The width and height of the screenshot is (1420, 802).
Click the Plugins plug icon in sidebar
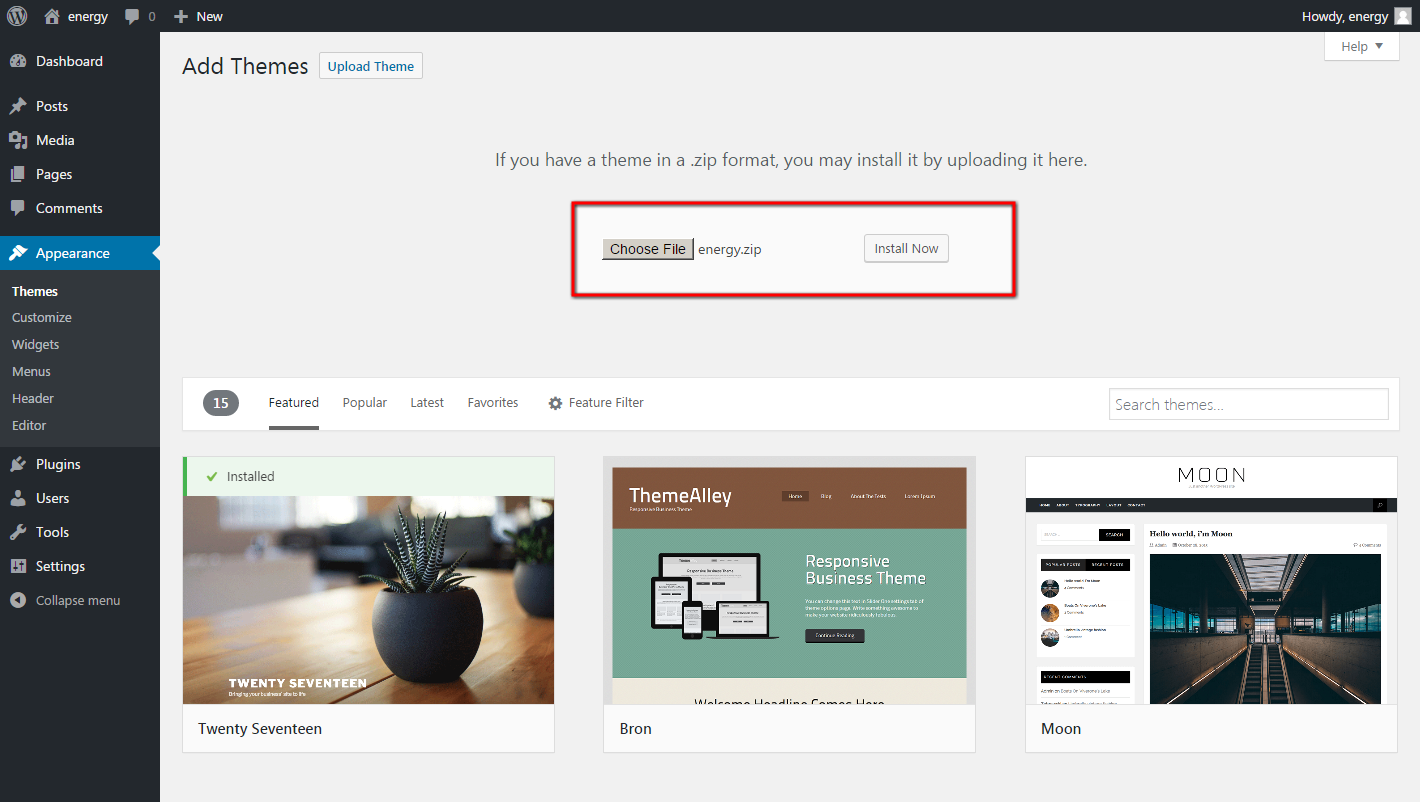click(x=18, y=464)
